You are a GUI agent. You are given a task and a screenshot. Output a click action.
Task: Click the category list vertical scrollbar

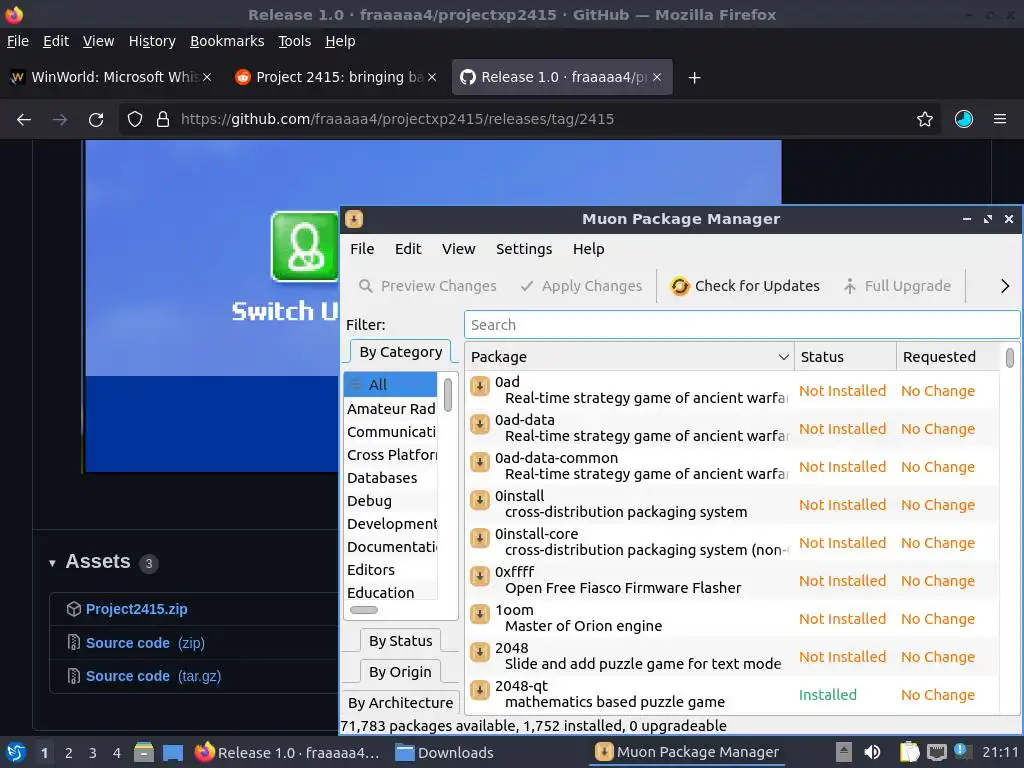click(448, 394)
